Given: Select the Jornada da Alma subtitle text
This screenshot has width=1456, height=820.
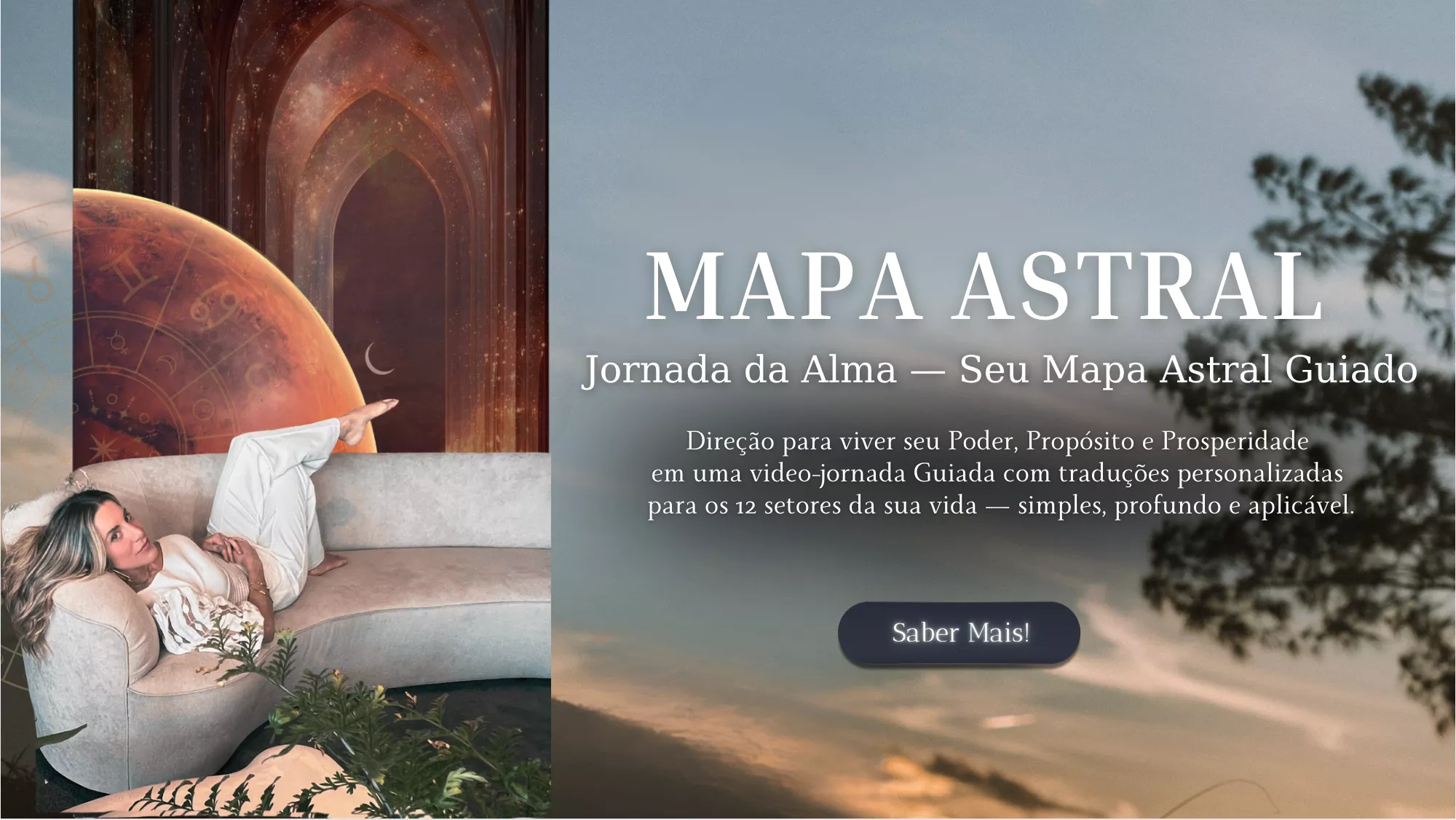Looking at the screenshot, I should pos(1000,369).
